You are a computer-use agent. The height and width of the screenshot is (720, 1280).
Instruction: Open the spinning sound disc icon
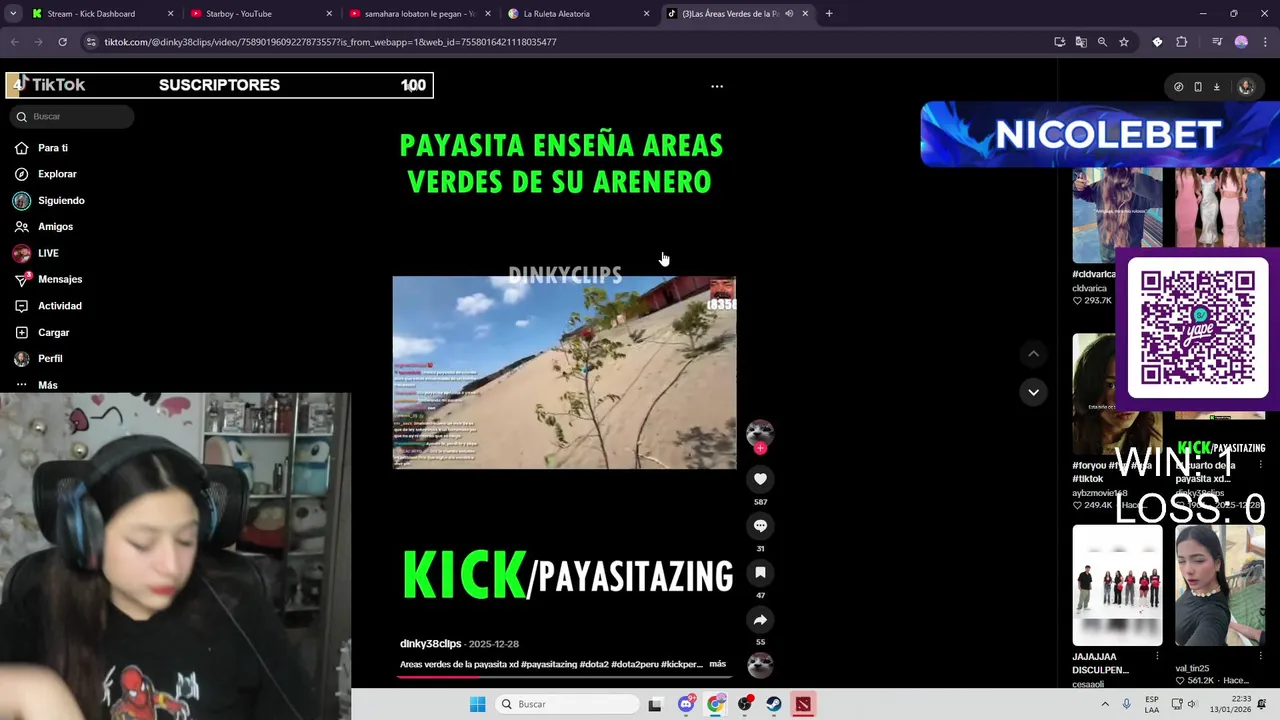point(760,665)
